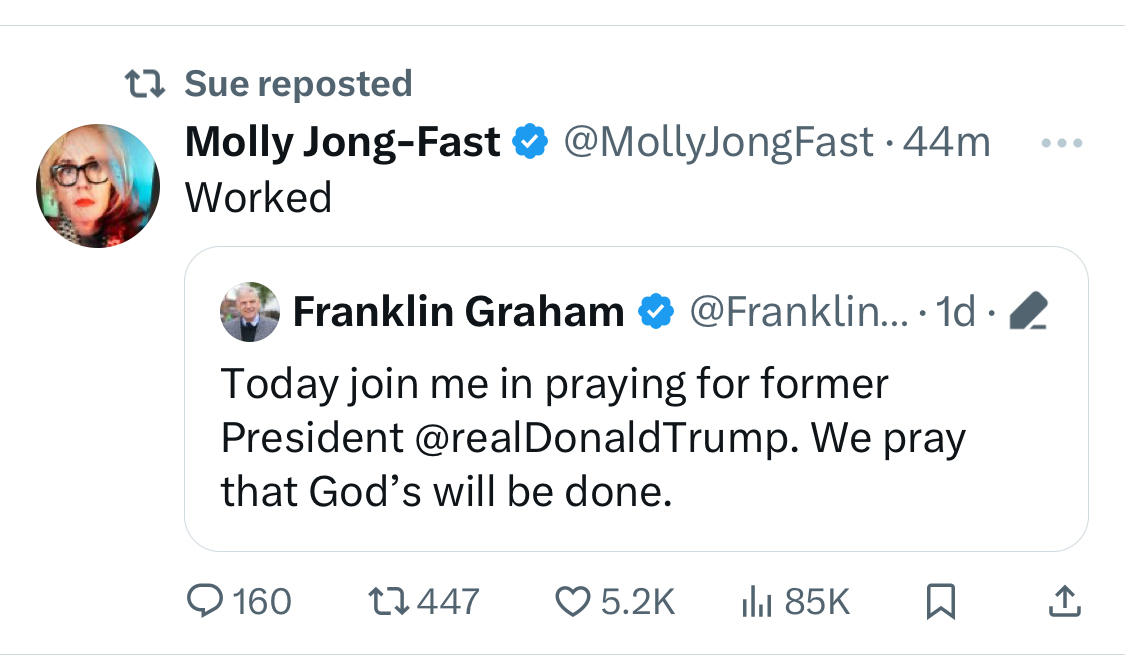Bookmark Molly Jong-Fast's tweet
This screenshot has height=666, width=1125.
(x=942, y=601)
